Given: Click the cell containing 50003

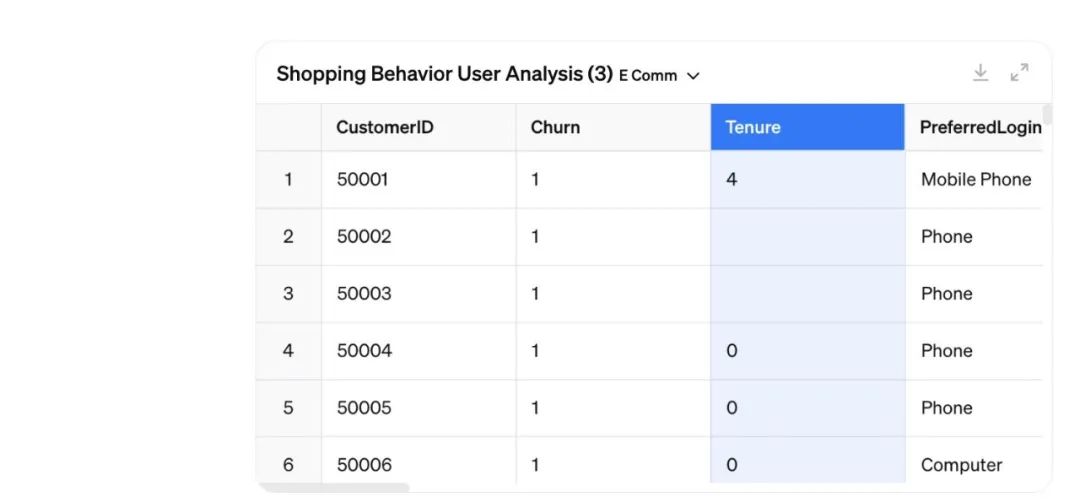Looking at the screenshot, I should tap(418, 294).
